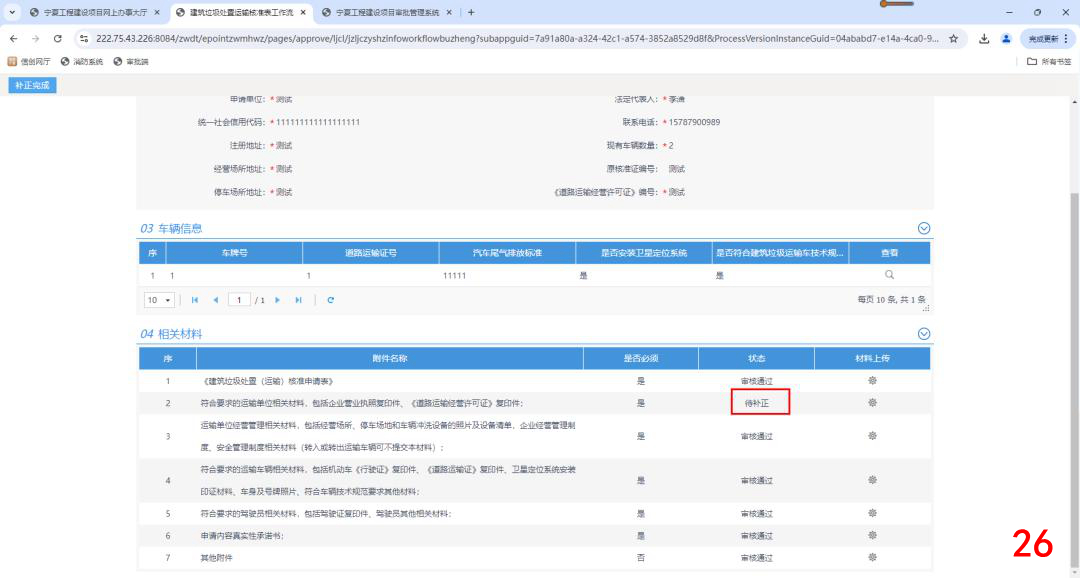
Task: Collapse the 03 车辆信息 section
Action: 923,229
